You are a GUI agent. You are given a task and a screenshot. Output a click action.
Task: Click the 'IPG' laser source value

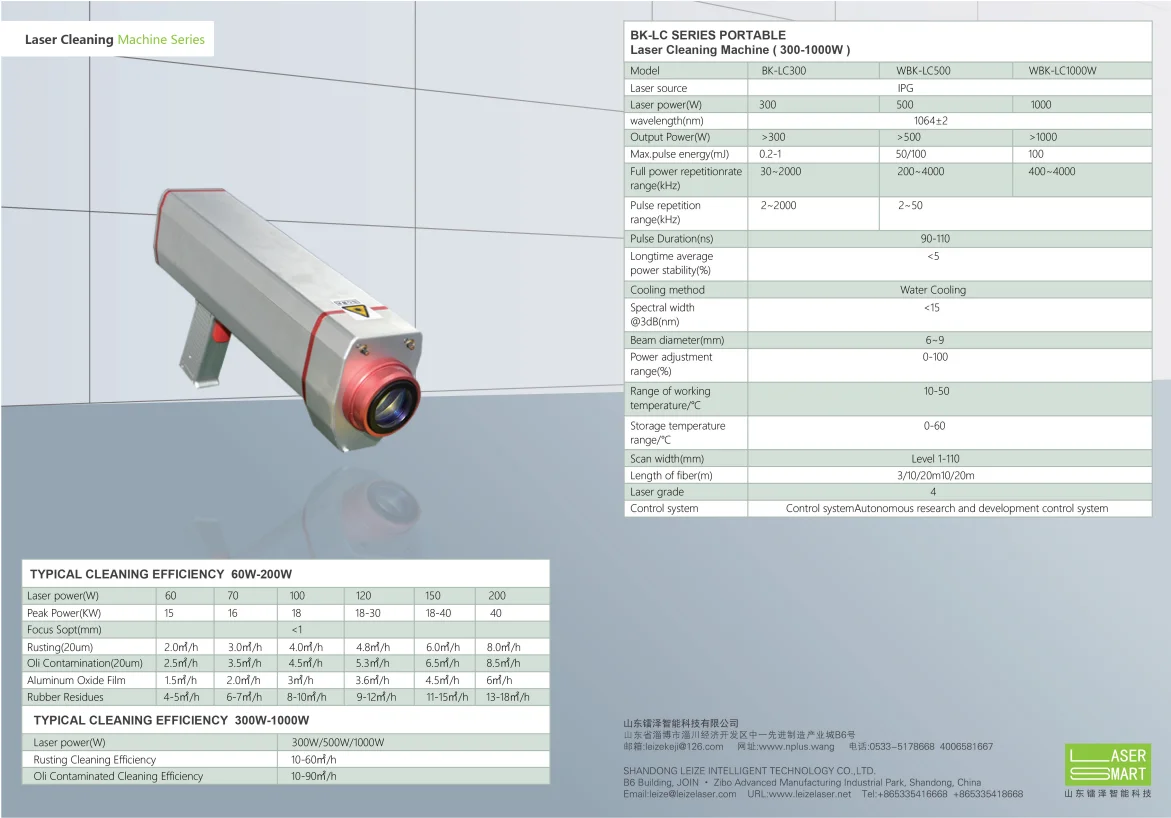click(905, 88)
